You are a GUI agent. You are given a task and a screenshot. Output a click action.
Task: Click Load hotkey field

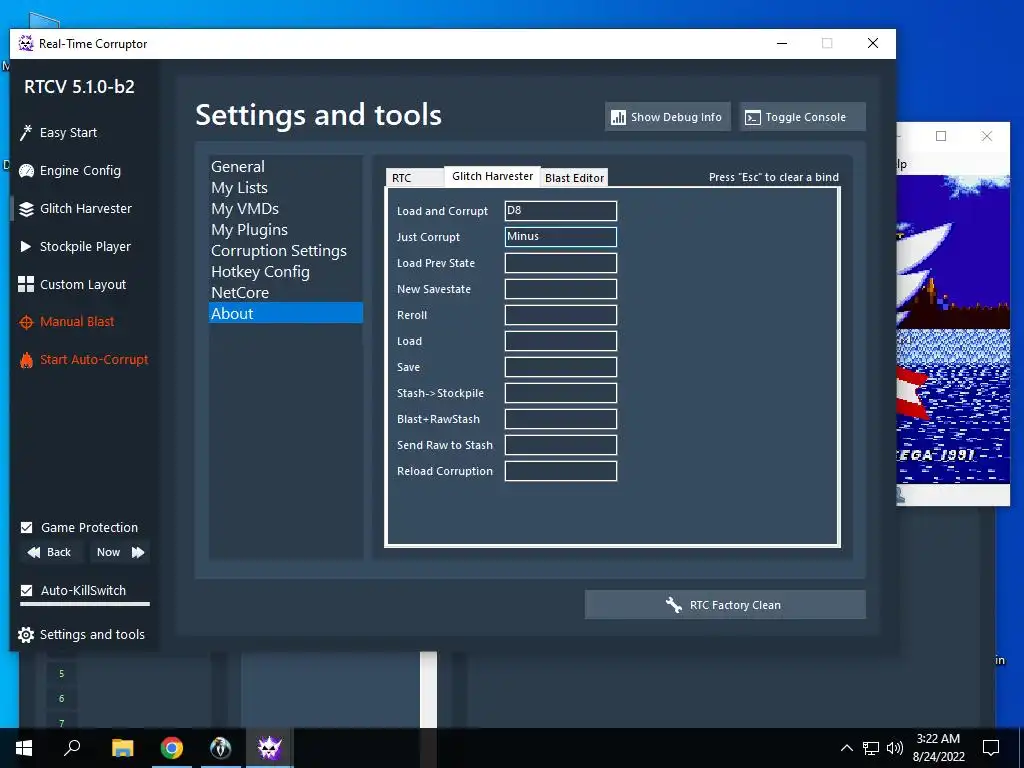point(560,341)
